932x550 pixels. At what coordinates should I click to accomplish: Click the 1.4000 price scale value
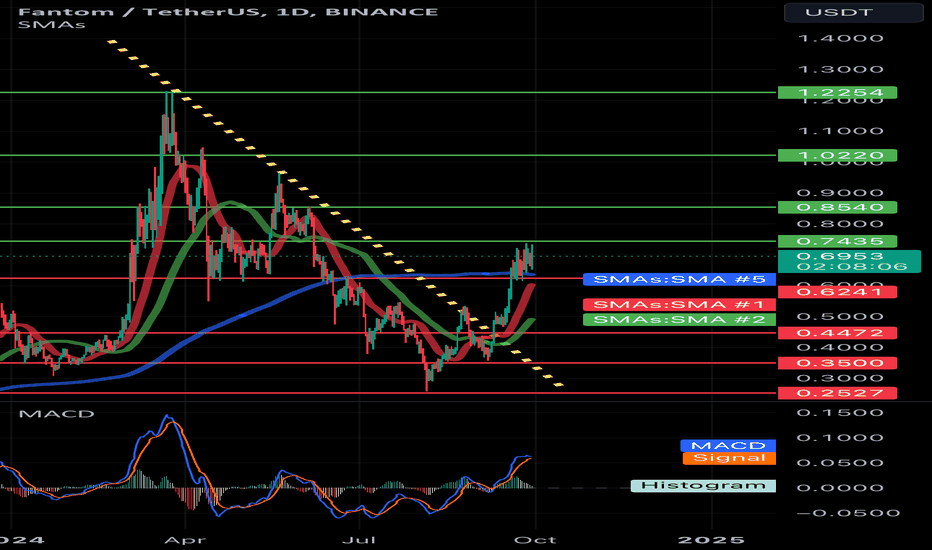(840, 38)
